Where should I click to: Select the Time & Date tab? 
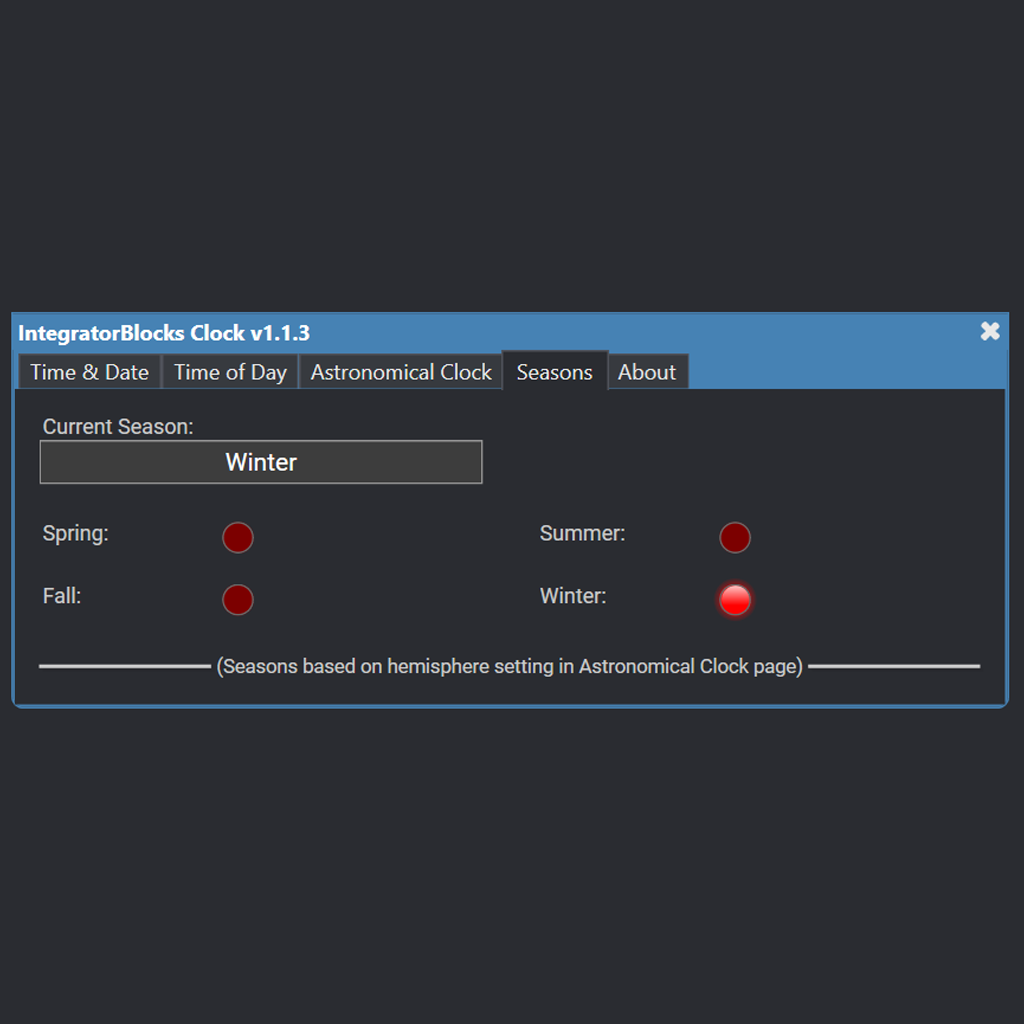89,371
